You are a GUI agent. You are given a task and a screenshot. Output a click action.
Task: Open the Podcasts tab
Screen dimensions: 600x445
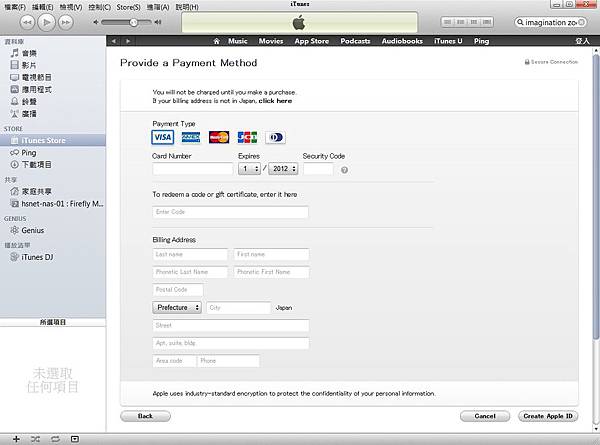(x=355, y=41)
